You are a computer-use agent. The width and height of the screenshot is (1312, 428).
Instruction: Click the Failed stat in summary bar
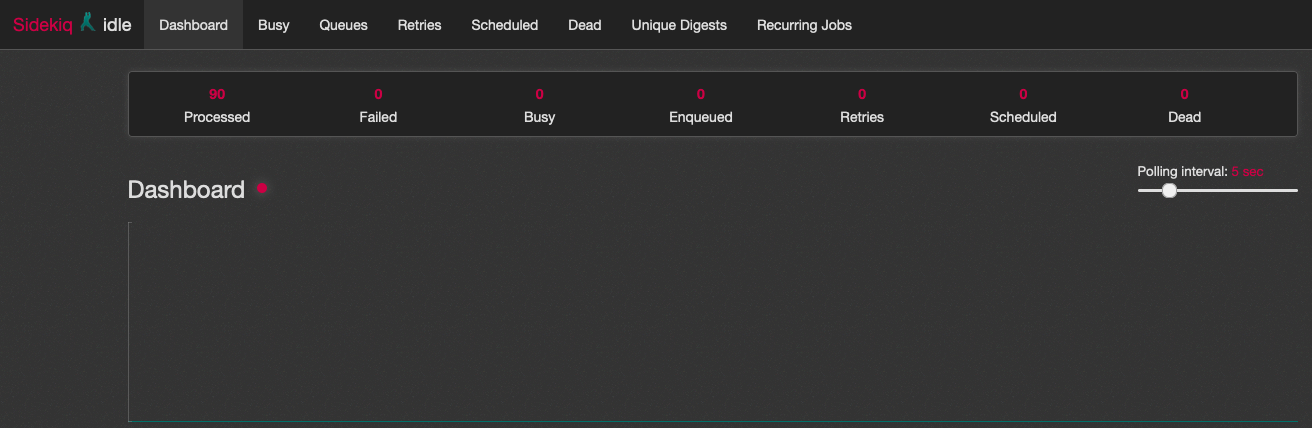tap(378, 106)
